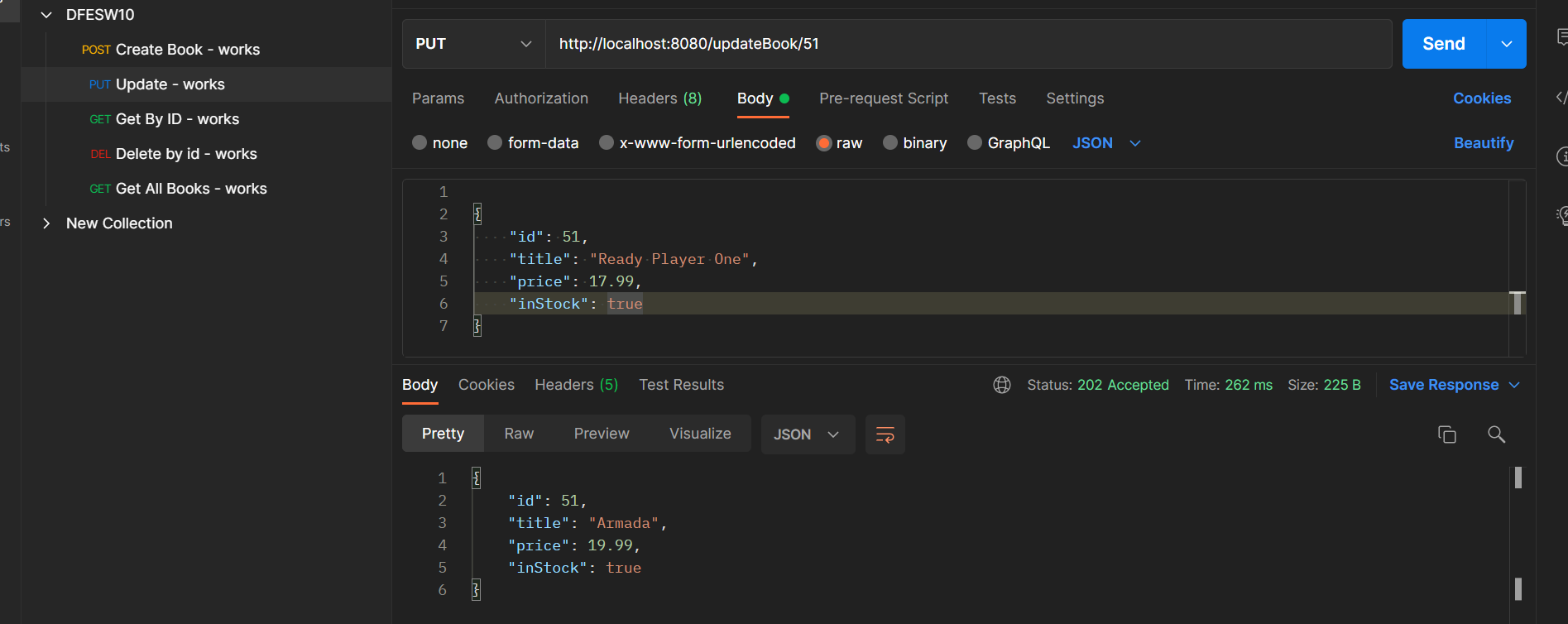The image size is (1568, 624).
Task: Open the POST Create Book - works request
Action: pos(207,50)
